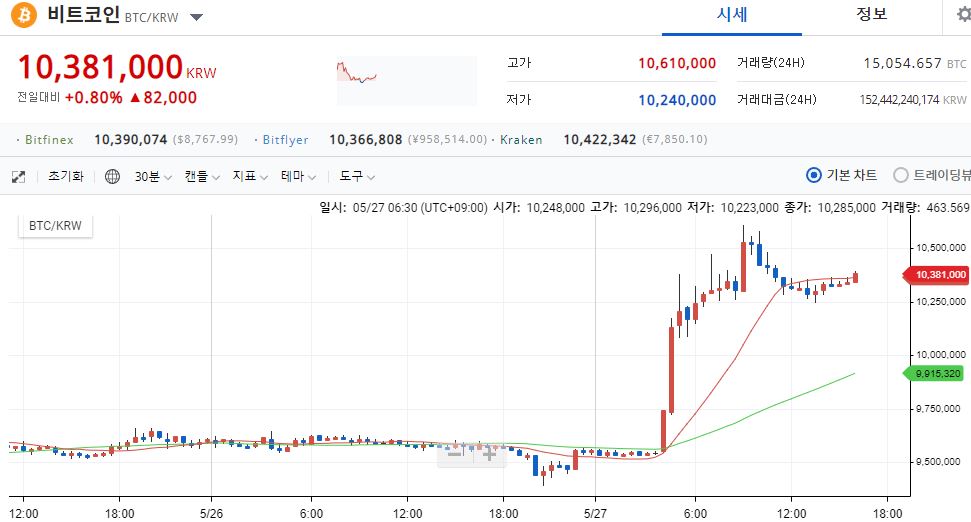Select the 기본 차트 radio button
The image size is (971, 522).
click(814, 175)
